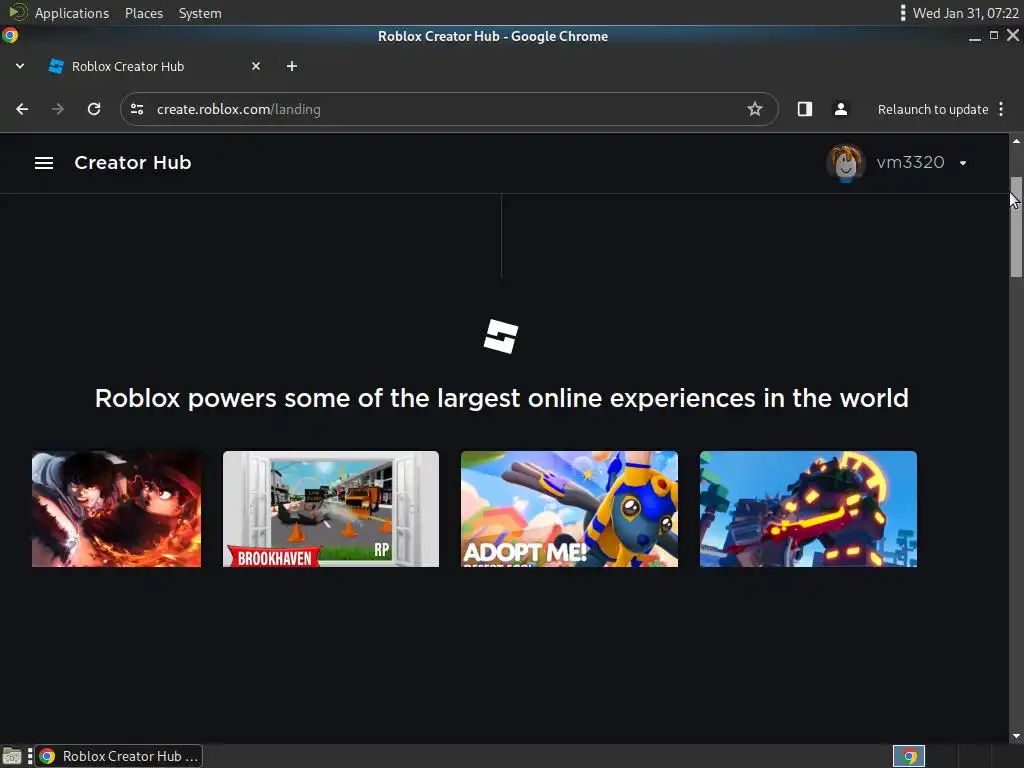Click the Chrome workspace icon in bottom panel
This screenshot has height=768, width=1024.
point(909,756)
